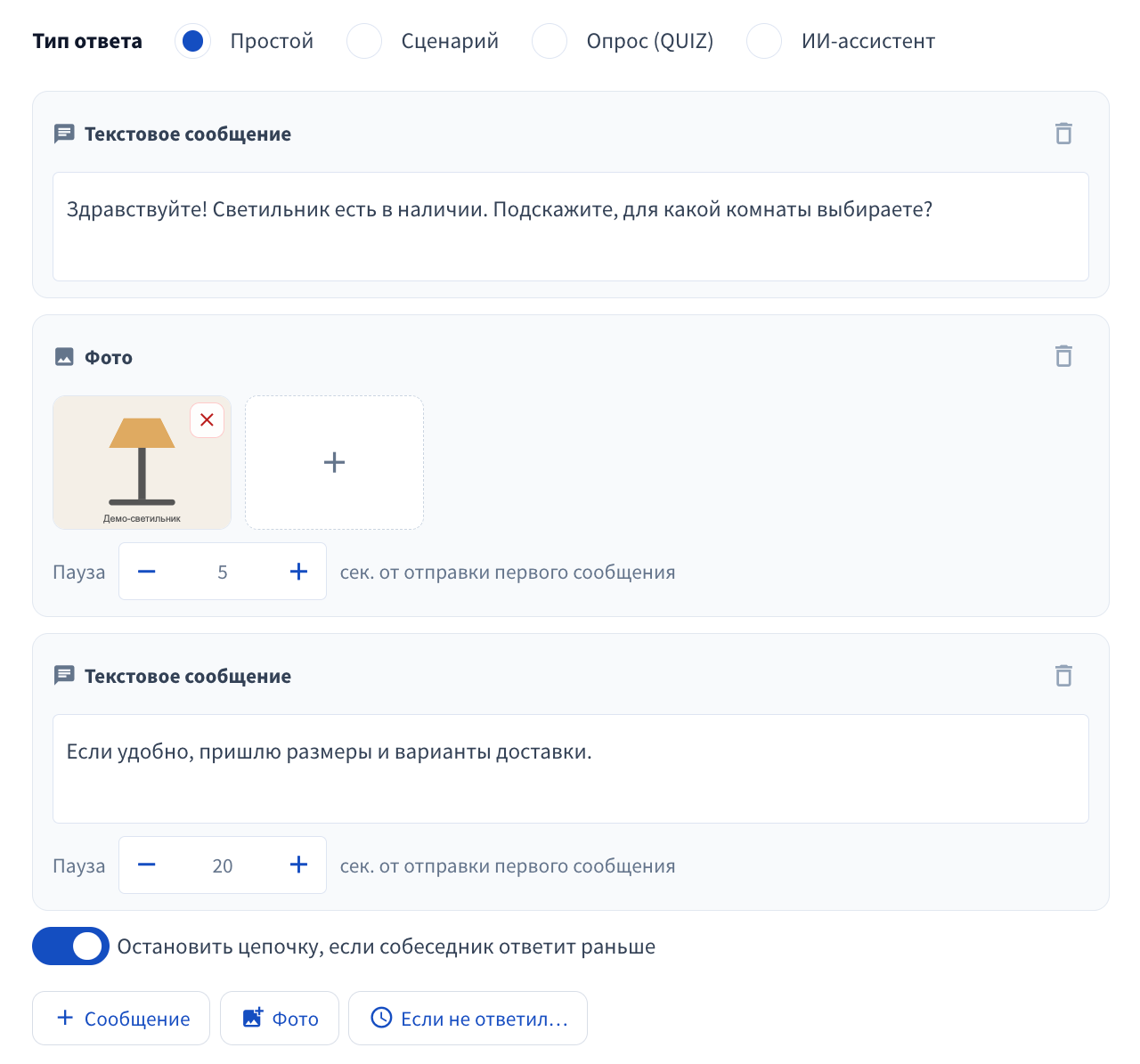This screenshot has height=1064, width=1140.
Task: Click the pause value field showing 20
Action: (223, 865)
